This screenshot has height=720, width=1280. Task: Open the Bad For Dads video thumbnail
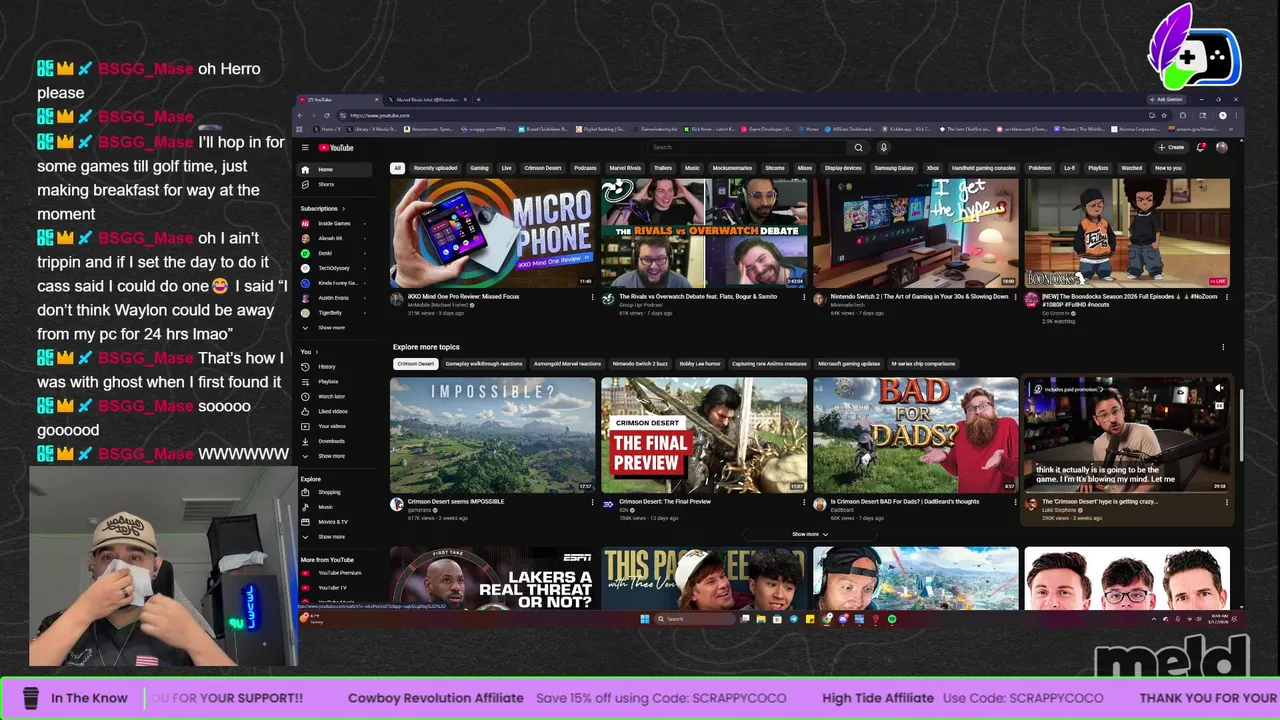click(915, 435)
